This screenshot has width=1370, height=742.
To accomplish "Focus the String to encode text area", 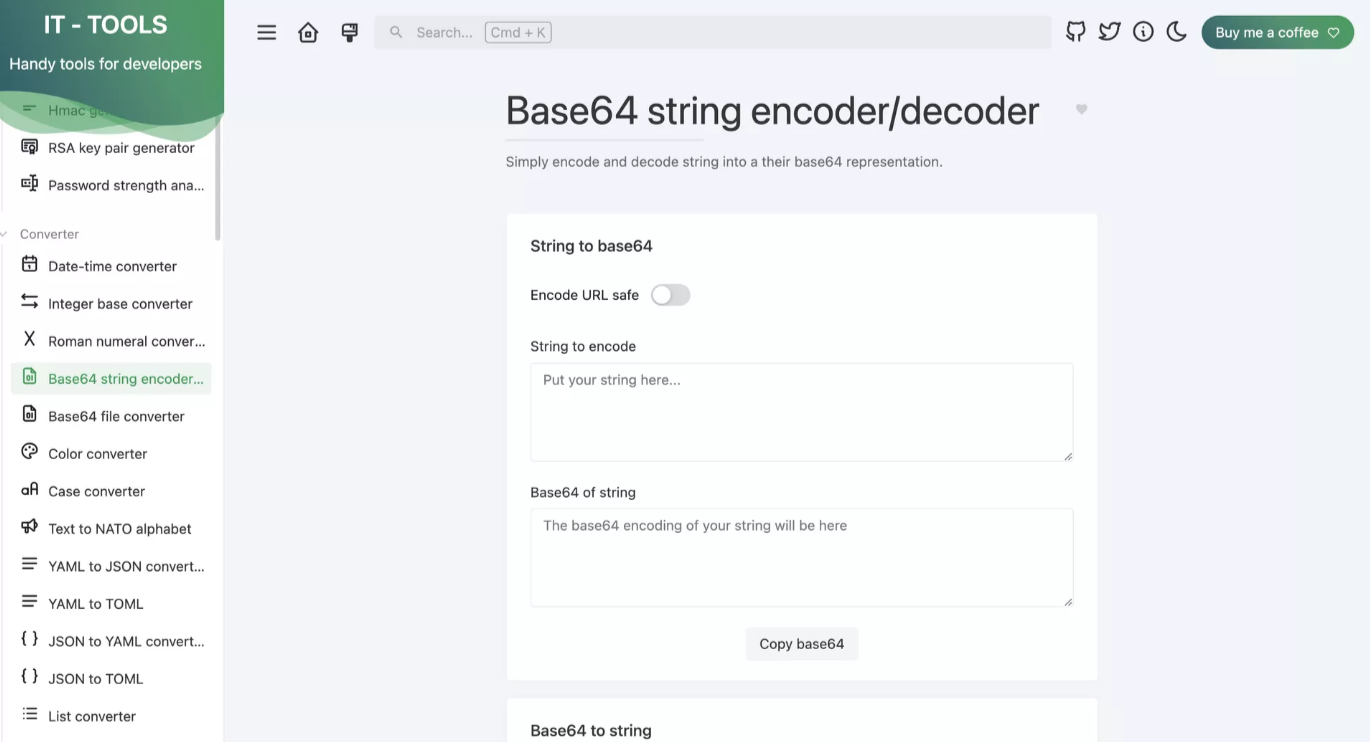I will 802,412.
